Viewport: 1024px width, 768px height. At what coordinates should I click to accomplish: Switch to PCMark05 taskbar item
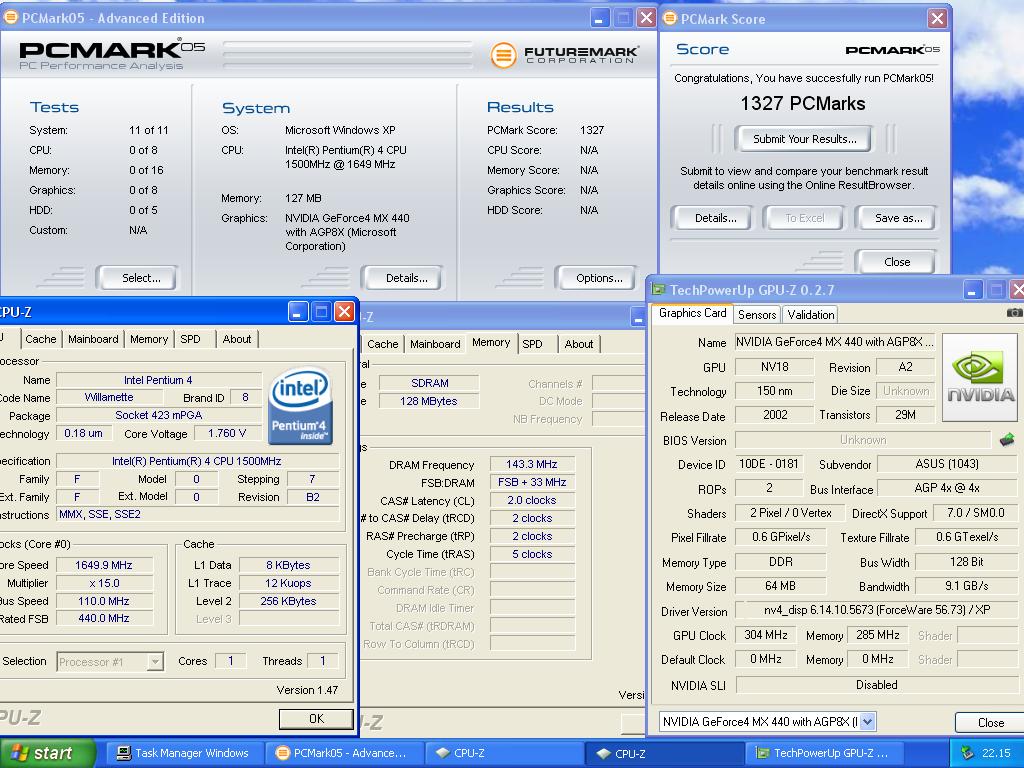(x=344, y=753)
